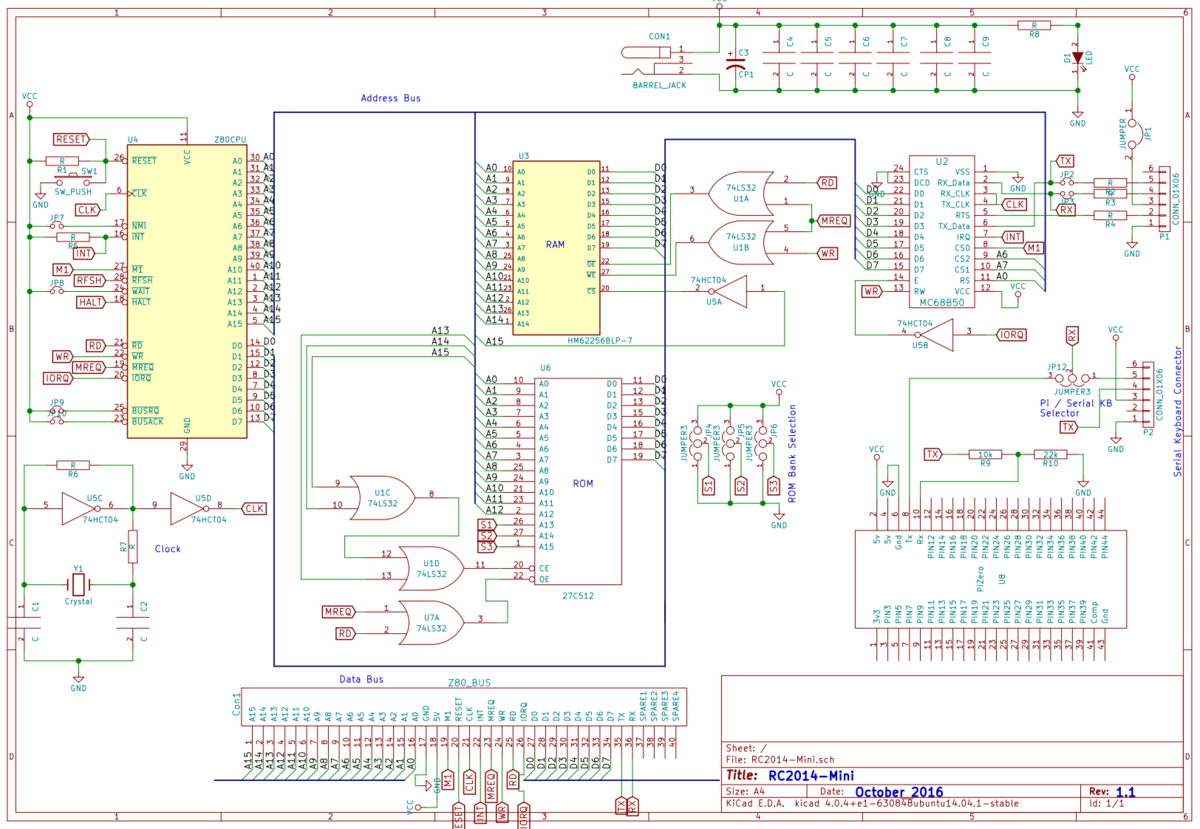Click the KiCad E.D.A. version text
The image size is (1200, 829).
(x=872, y=803)
